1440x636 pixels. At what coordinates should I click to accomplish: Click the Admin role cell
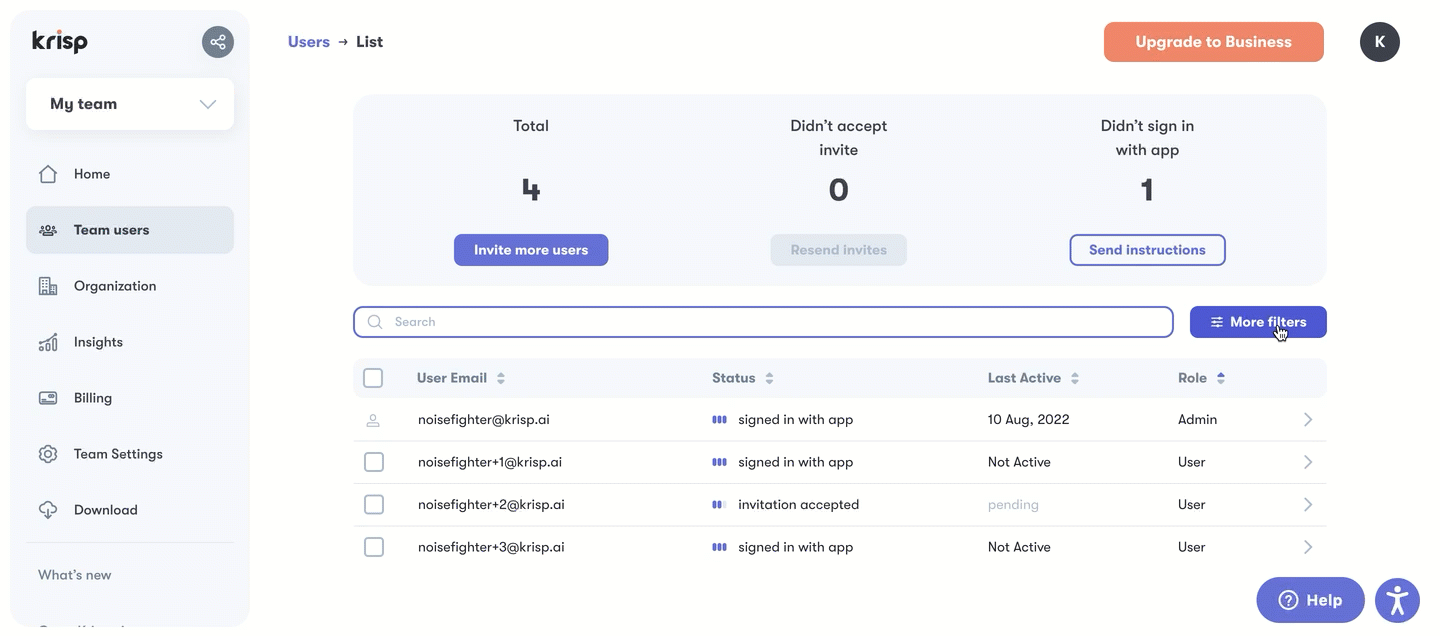coord(1198,420)
